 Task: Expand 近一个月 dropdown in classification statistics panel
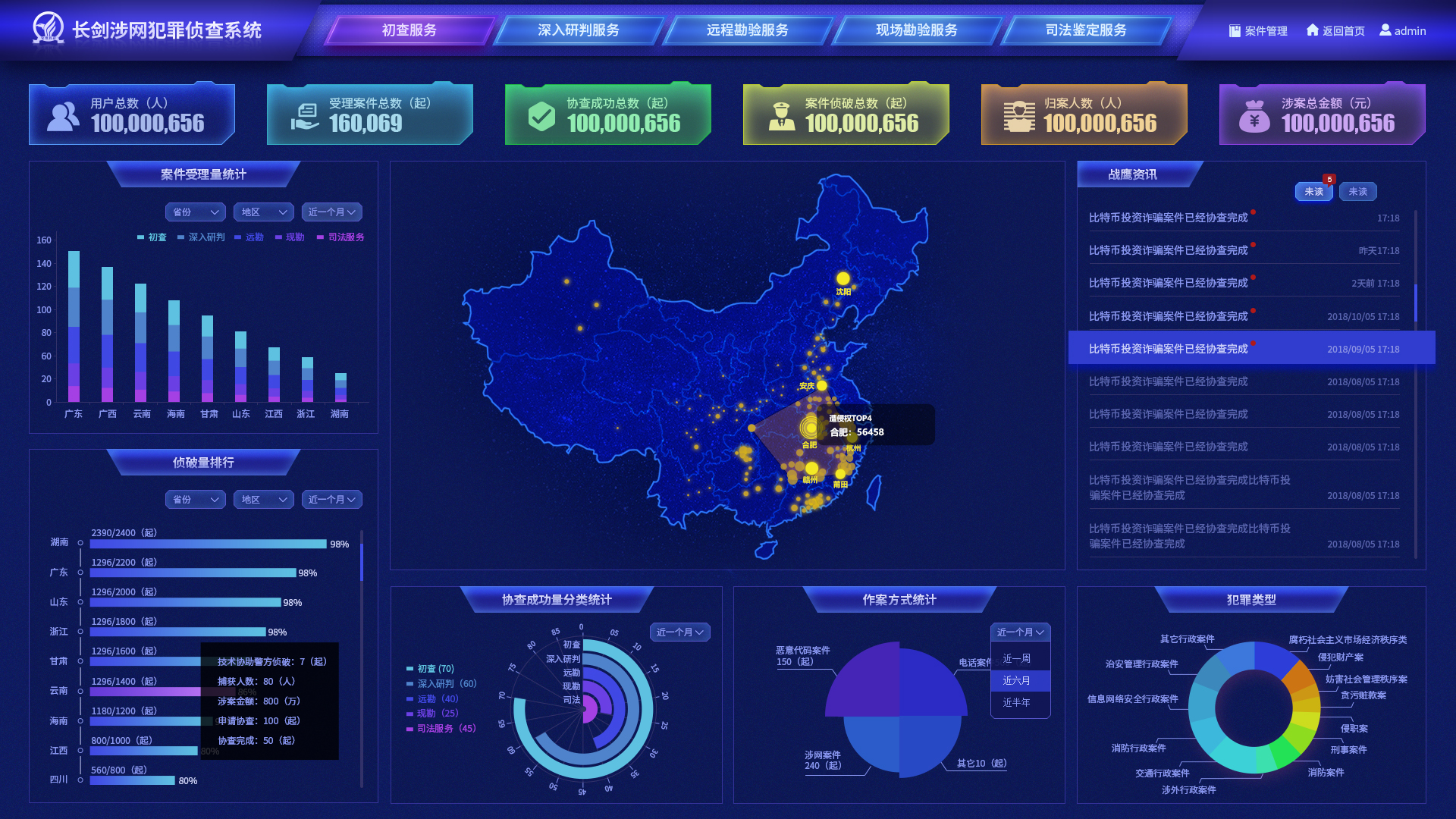coord(679,632)
